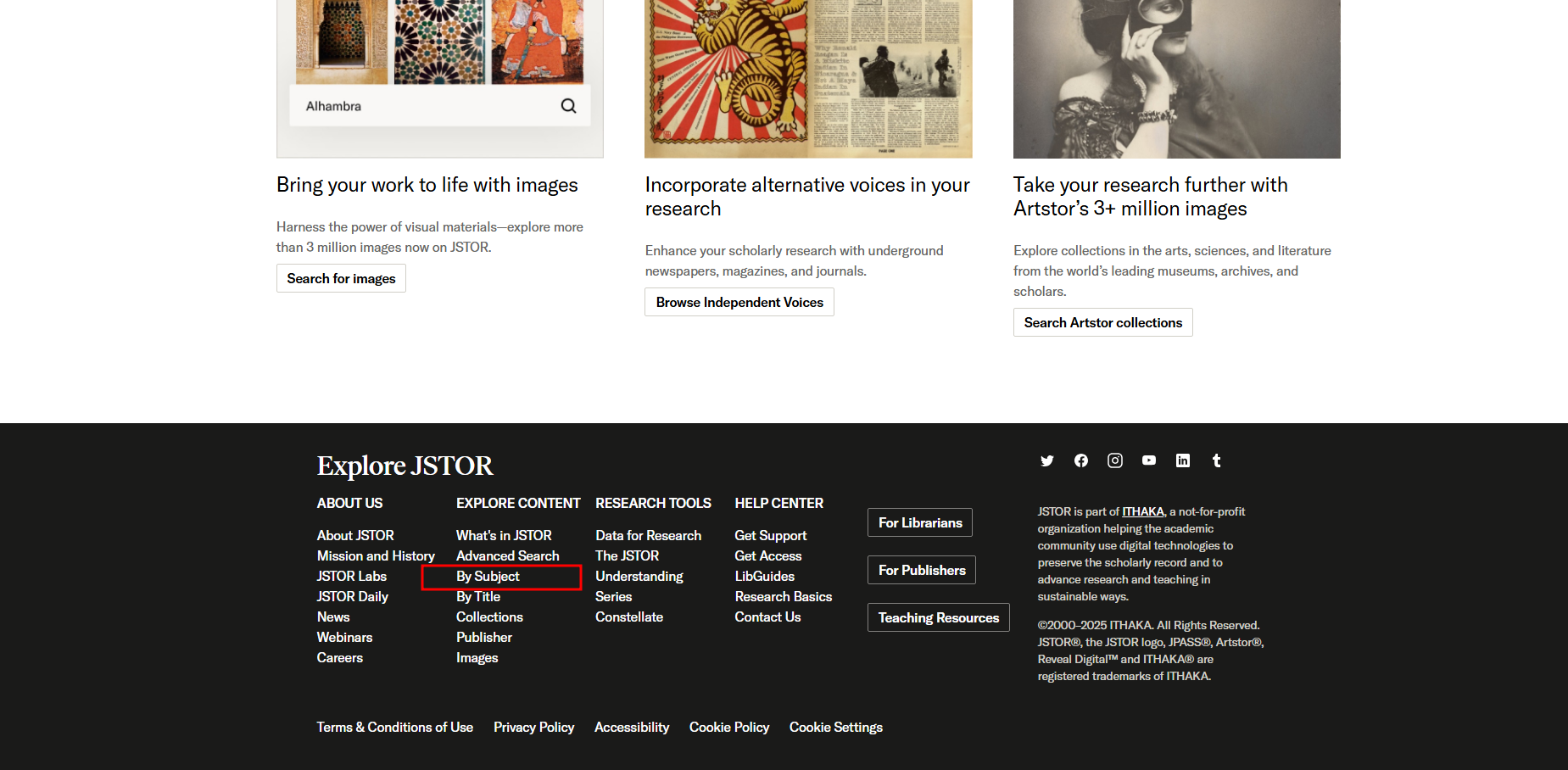Select the For Publishers button

[x=922, y=570]
